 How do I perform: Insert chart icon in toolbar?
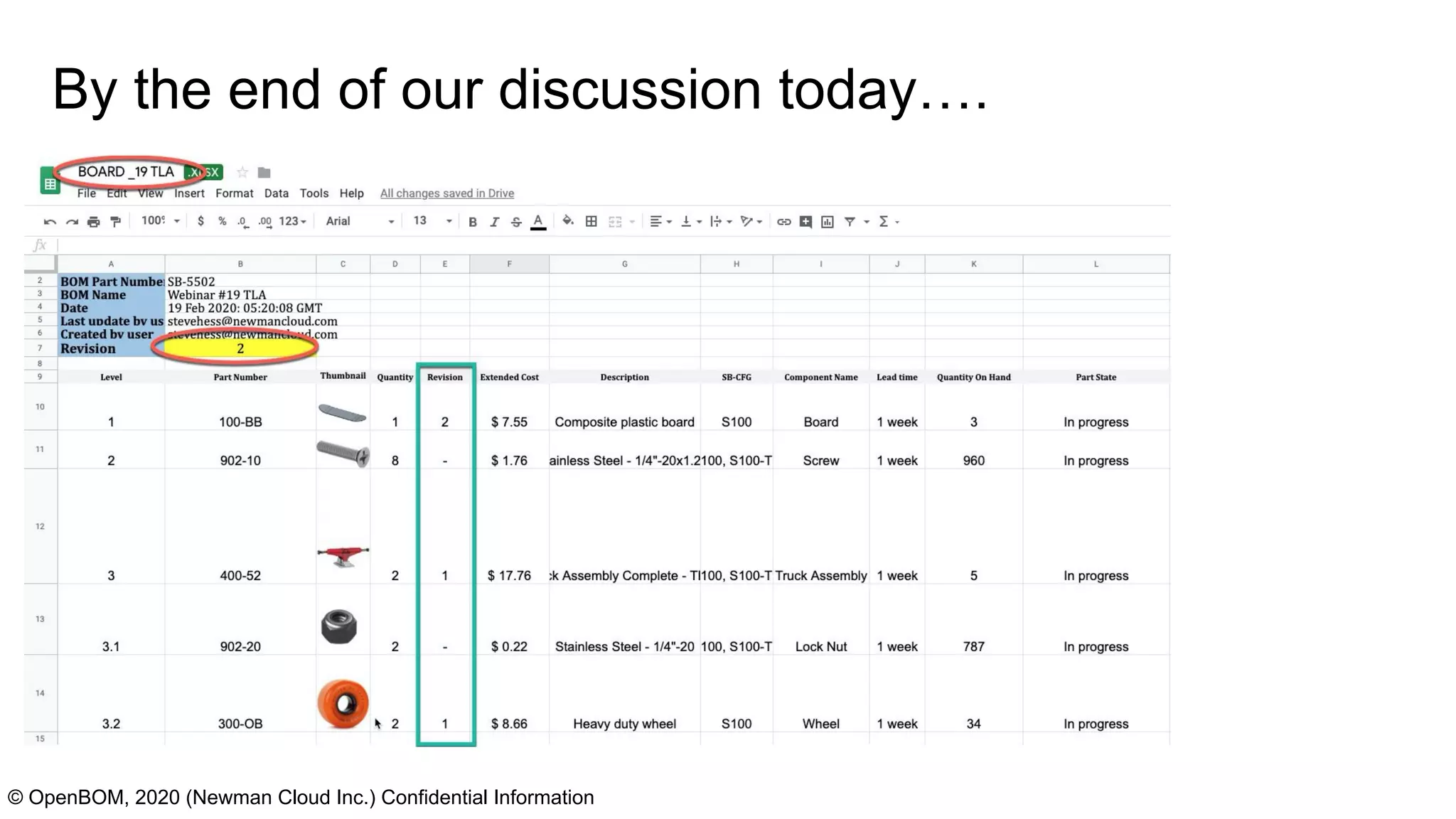coord(828,222)
